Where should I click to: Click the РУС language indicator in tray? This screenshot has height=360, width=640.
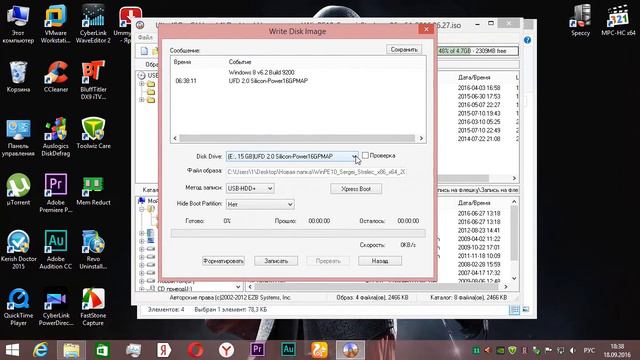pyautogui.click(x=589, y=350)
